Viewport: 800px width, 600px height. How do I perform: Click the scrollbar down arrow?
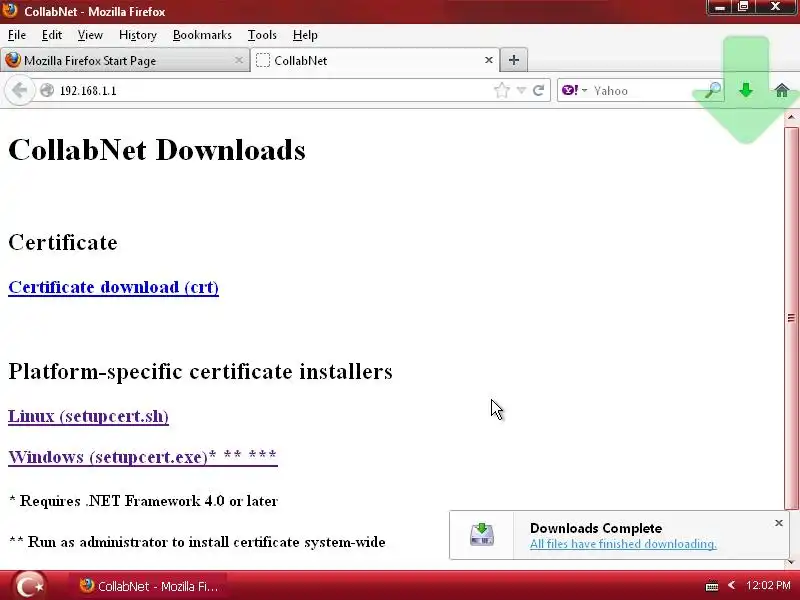click(x=791, y=562)
